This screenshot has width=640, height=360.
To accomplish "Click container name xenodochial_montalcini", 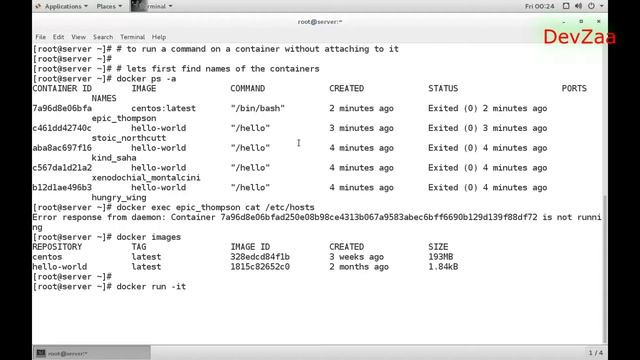I will [x=146, y=178].
